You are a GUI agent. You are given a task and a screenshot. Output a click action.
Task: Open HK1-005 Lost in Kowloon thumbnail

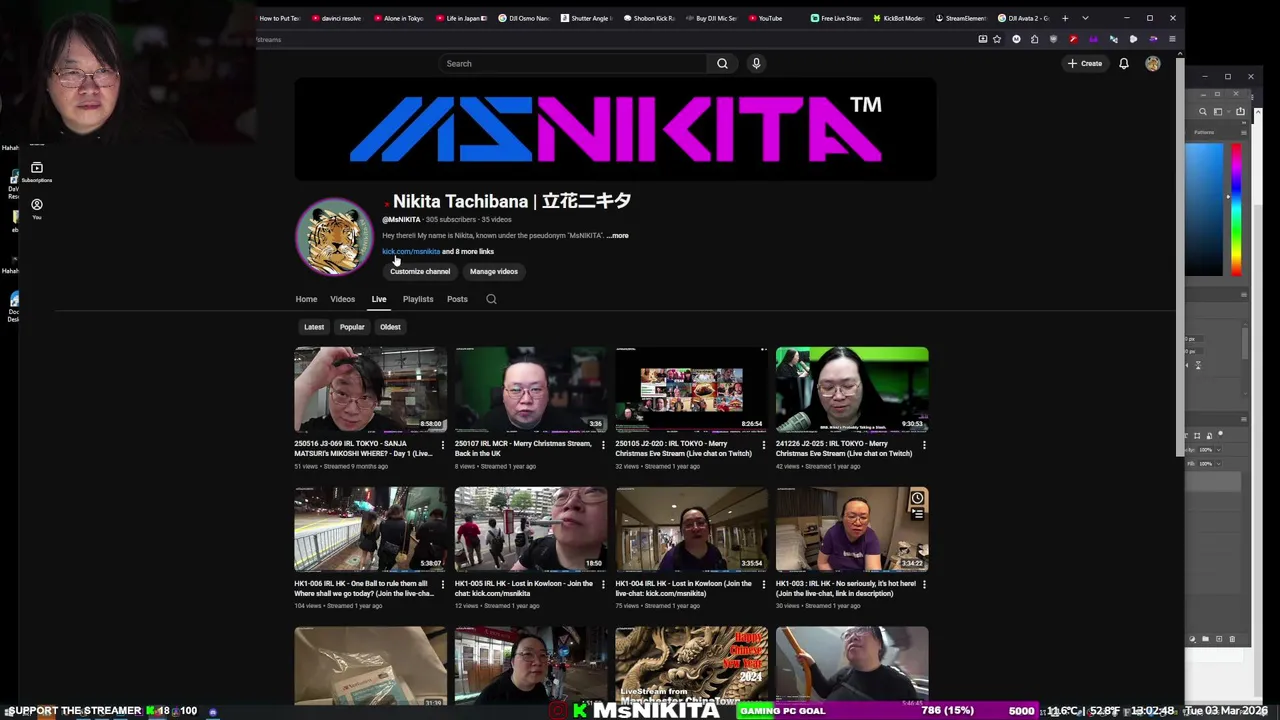coord(531,529)
